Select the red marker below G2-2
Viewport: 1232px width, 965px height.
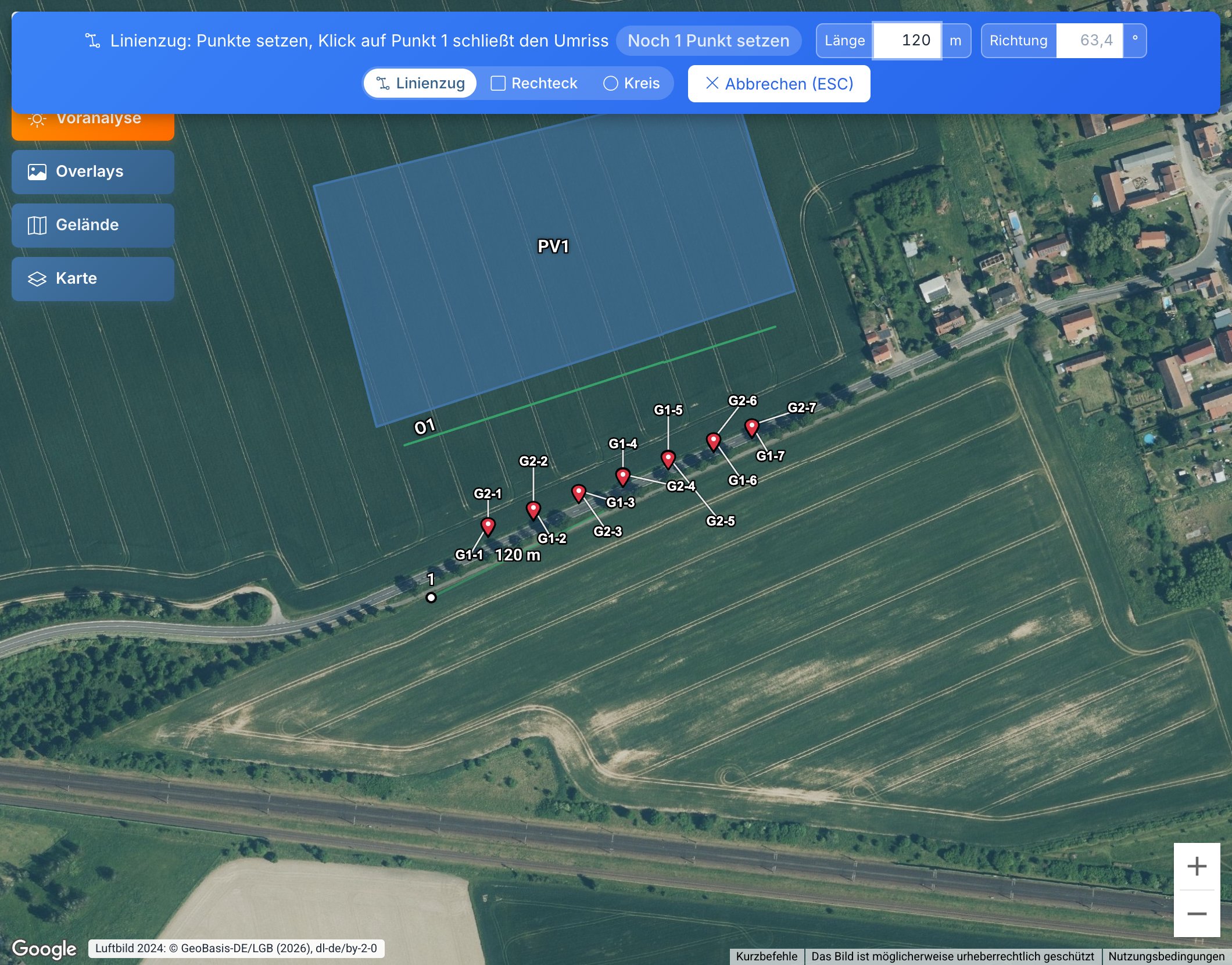point(533,509)
